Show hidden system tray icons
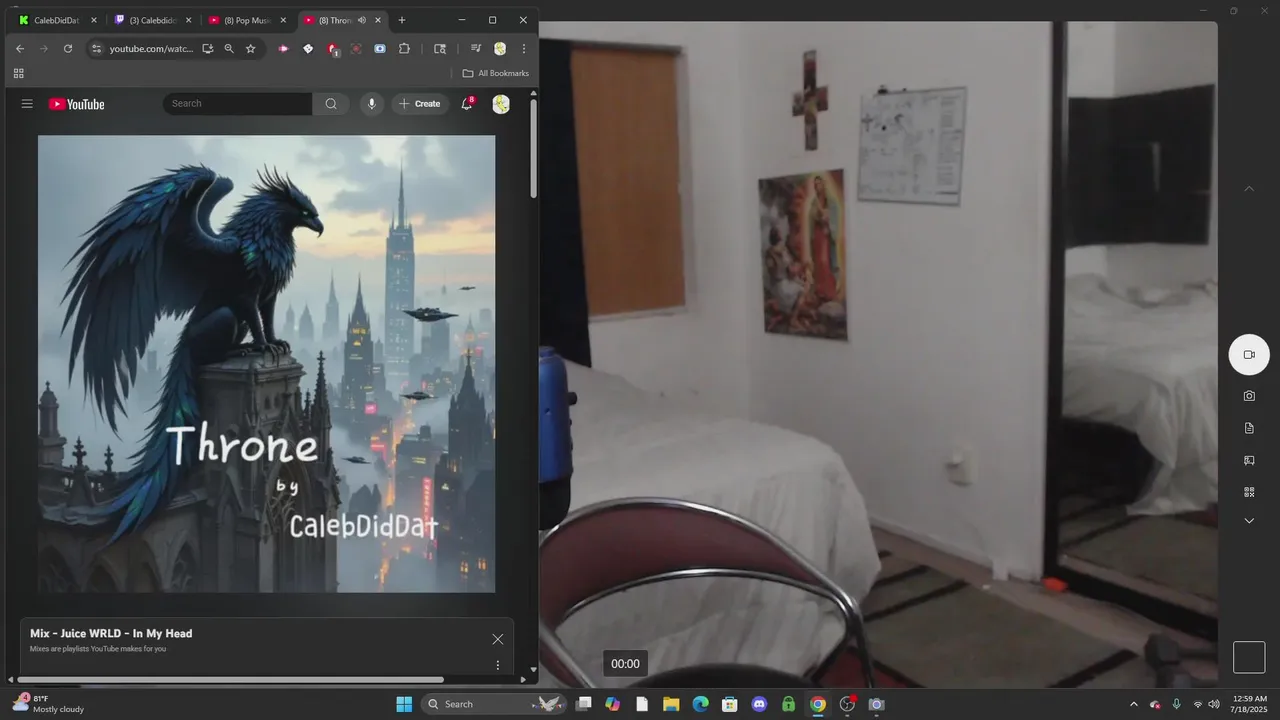The width and height of the screenshot is (1280, 720). (x=1133, y=704)
